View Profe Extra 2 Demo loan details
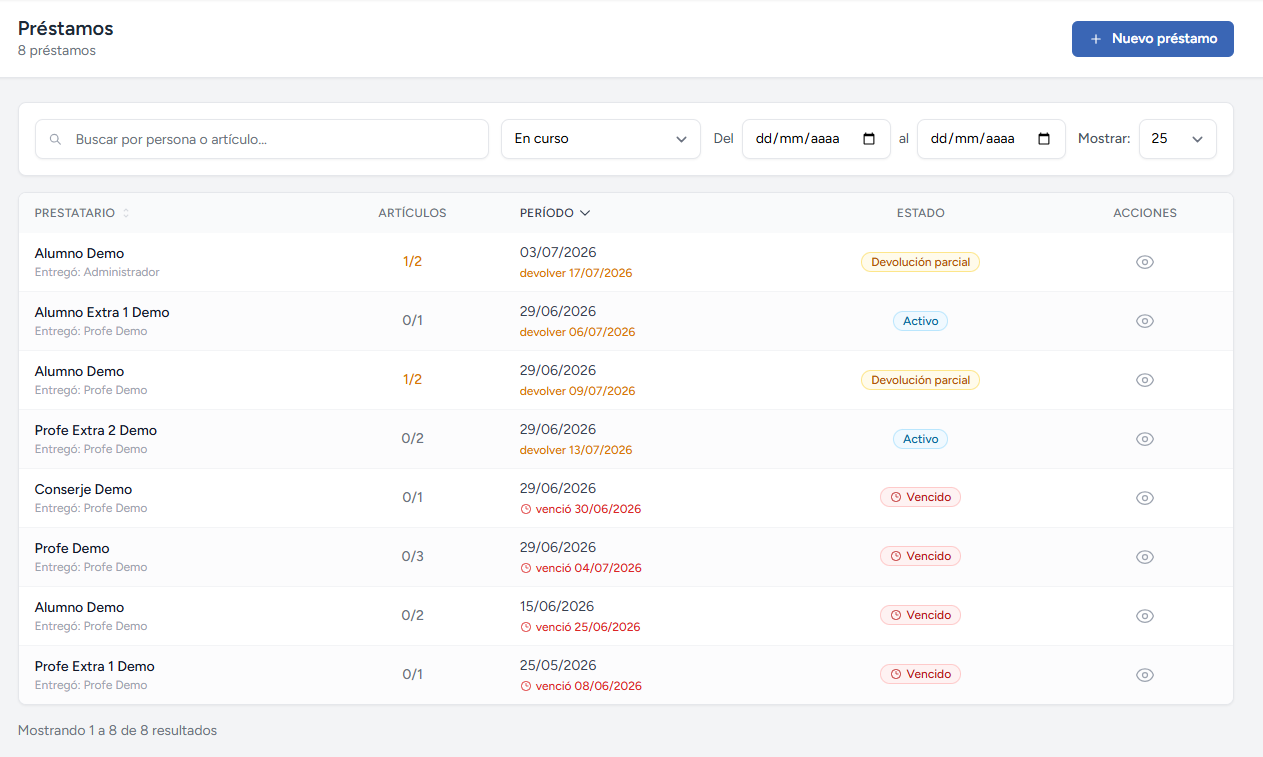Image resolution: width=1263 pixels, height=757 pixels. coord(1145,439)
